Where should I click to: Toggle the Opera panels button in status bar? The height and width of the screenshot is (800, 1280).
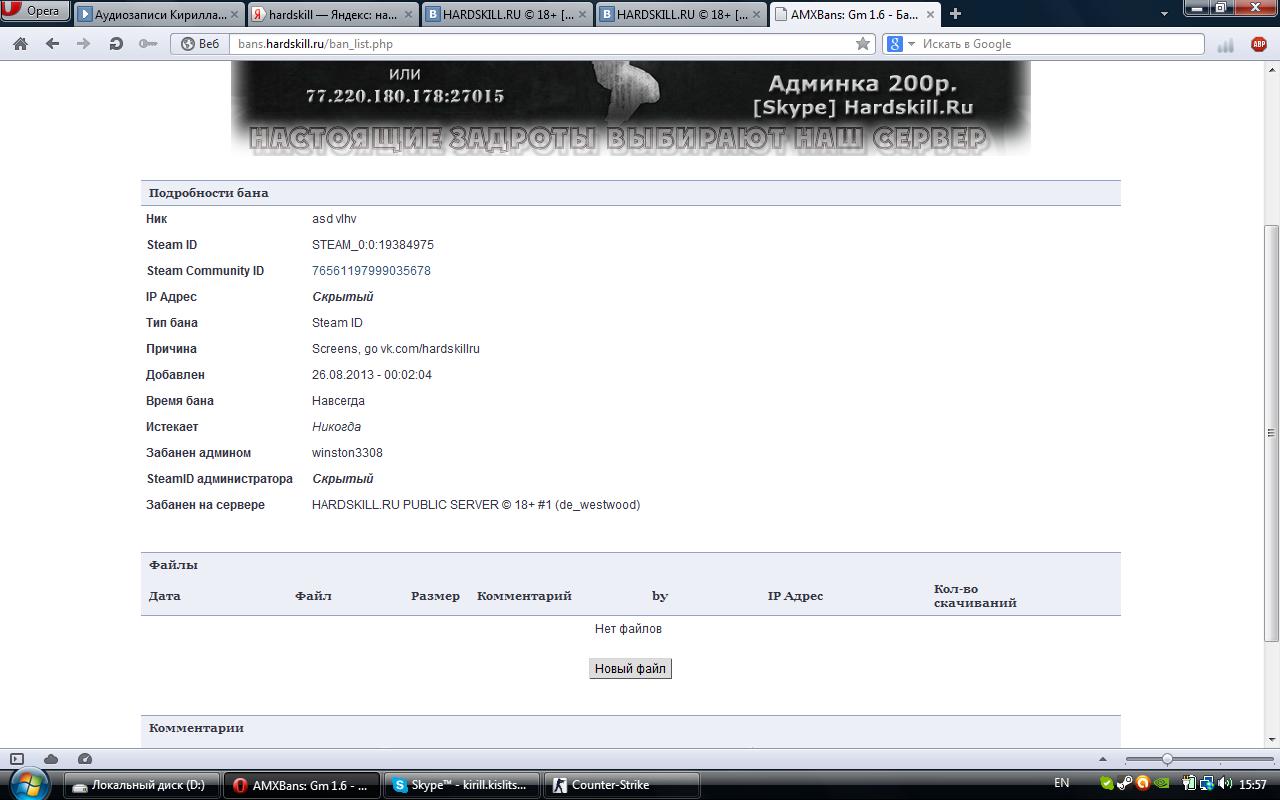[x=17, y=759]
